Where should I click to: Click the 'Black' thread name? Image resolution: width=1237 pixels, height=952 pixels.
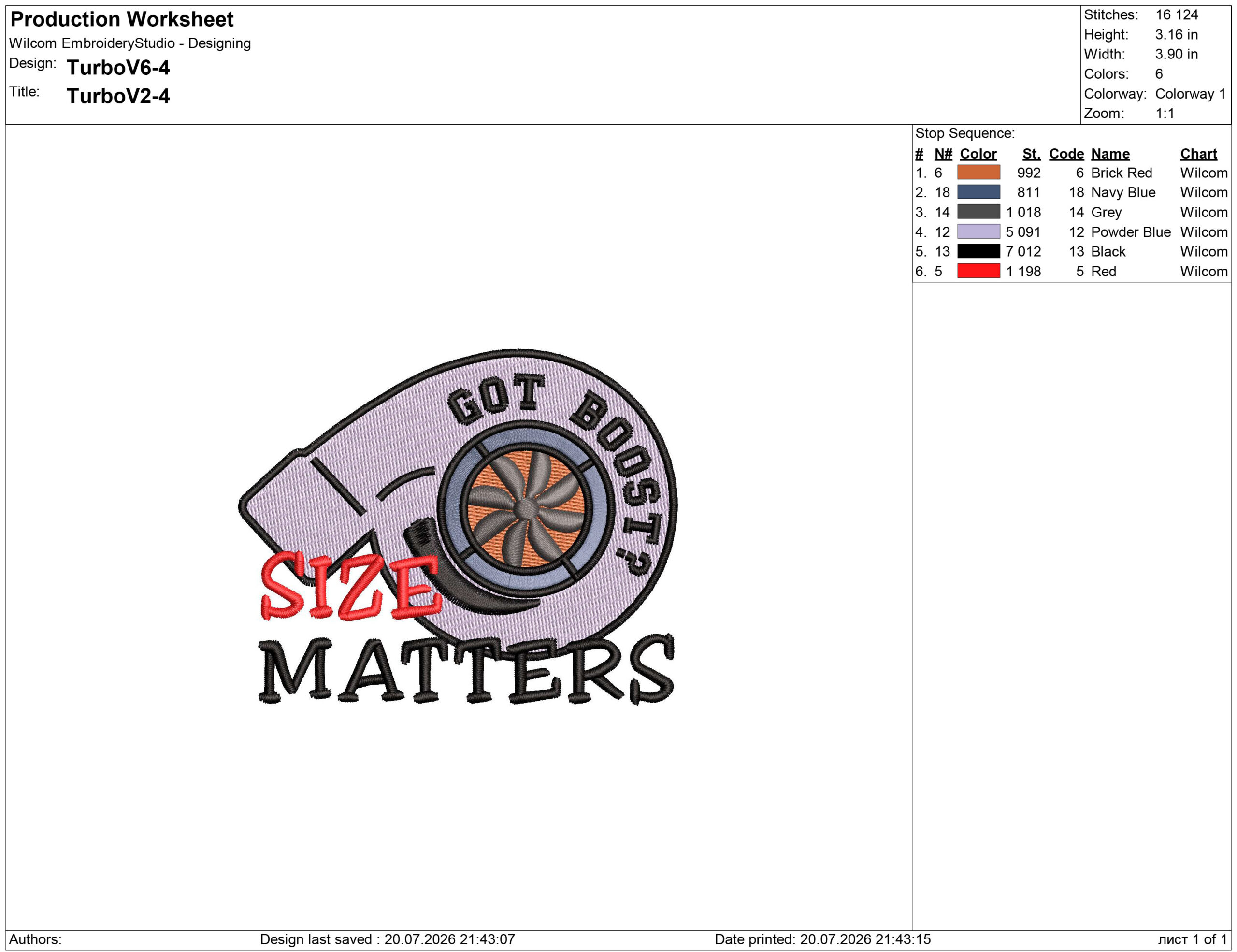[1108, 251]
